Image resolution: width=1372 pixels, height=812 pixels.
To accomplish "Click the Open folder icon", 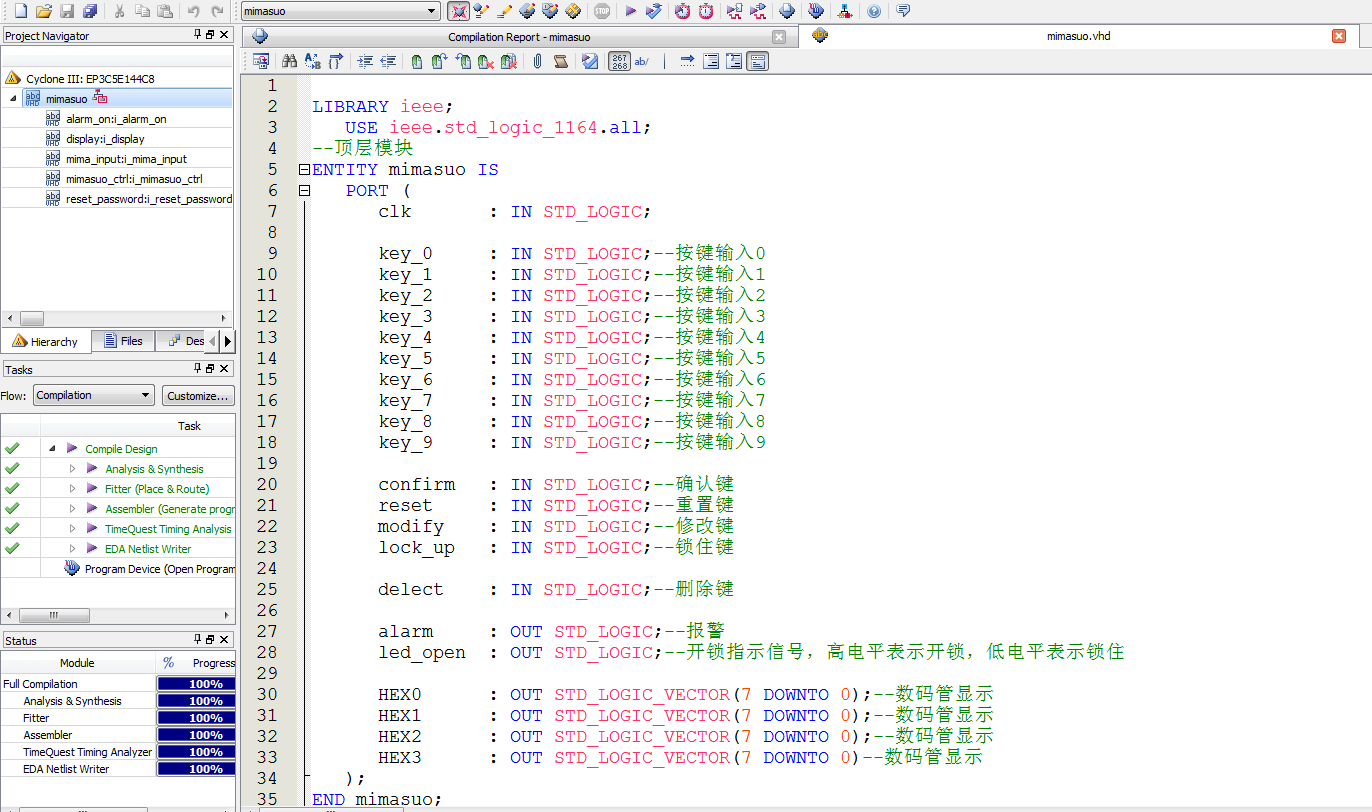I will pyautogui.click(x=43, y=11).
